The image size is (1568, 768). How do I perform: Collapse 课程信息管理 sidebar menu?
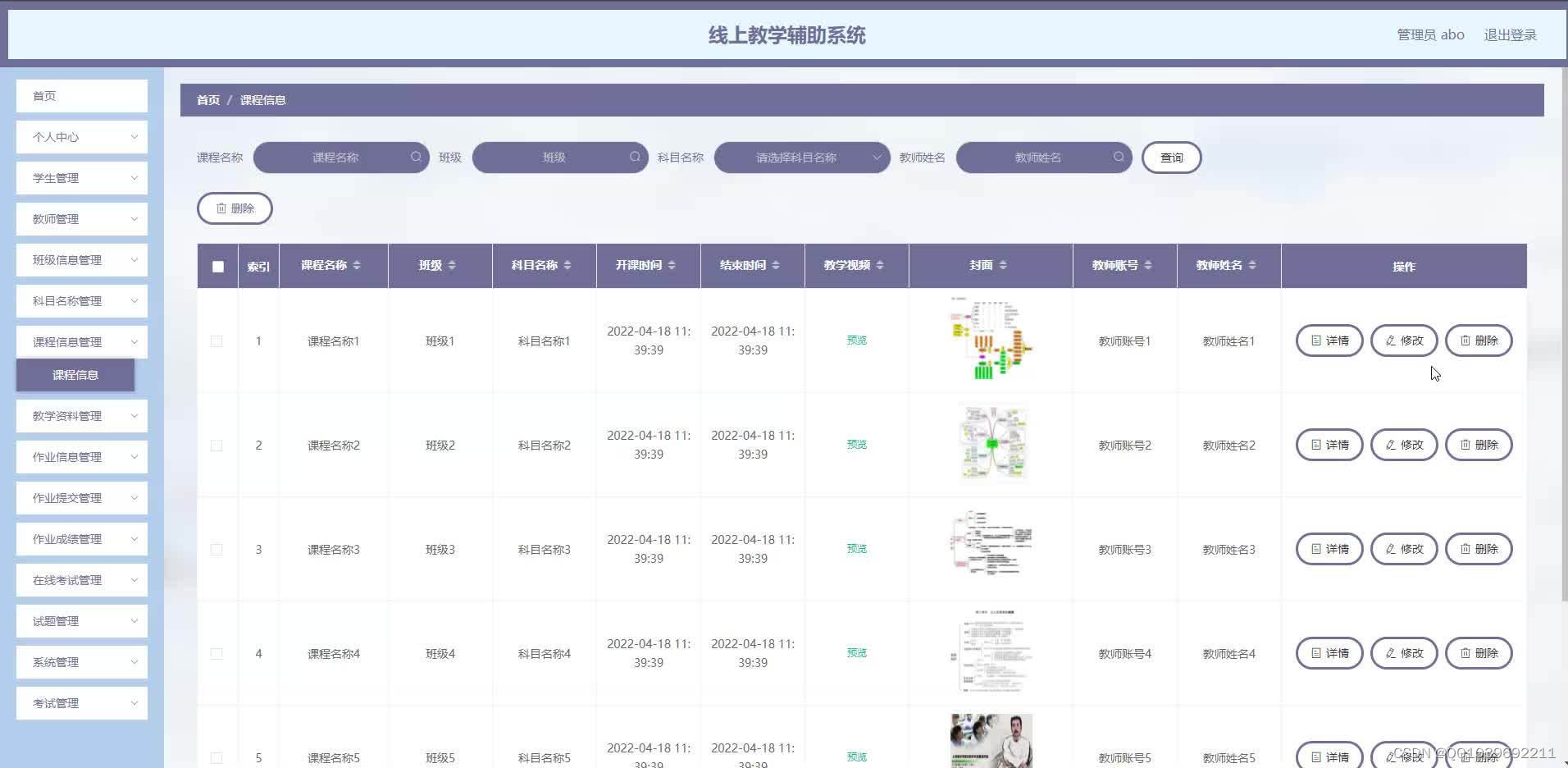pyautogui.click(x=82, y=342)
